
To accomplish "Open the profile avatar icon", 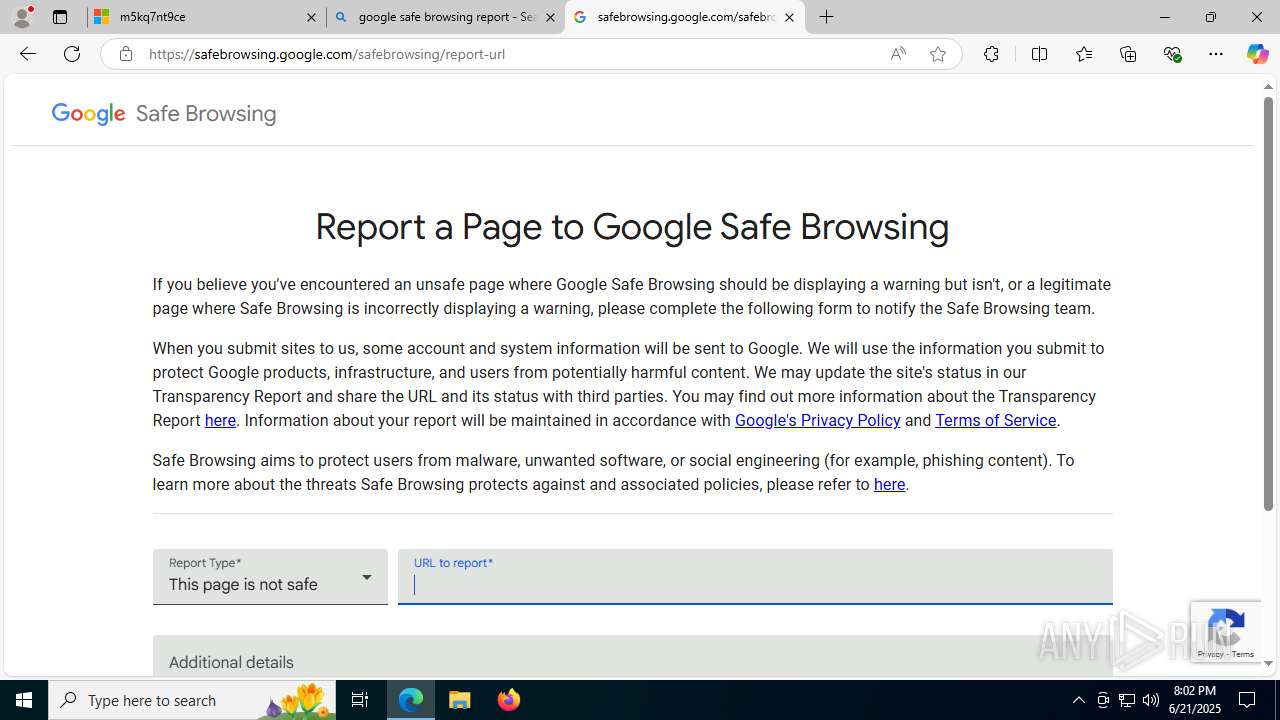I will tap(22, 17).
